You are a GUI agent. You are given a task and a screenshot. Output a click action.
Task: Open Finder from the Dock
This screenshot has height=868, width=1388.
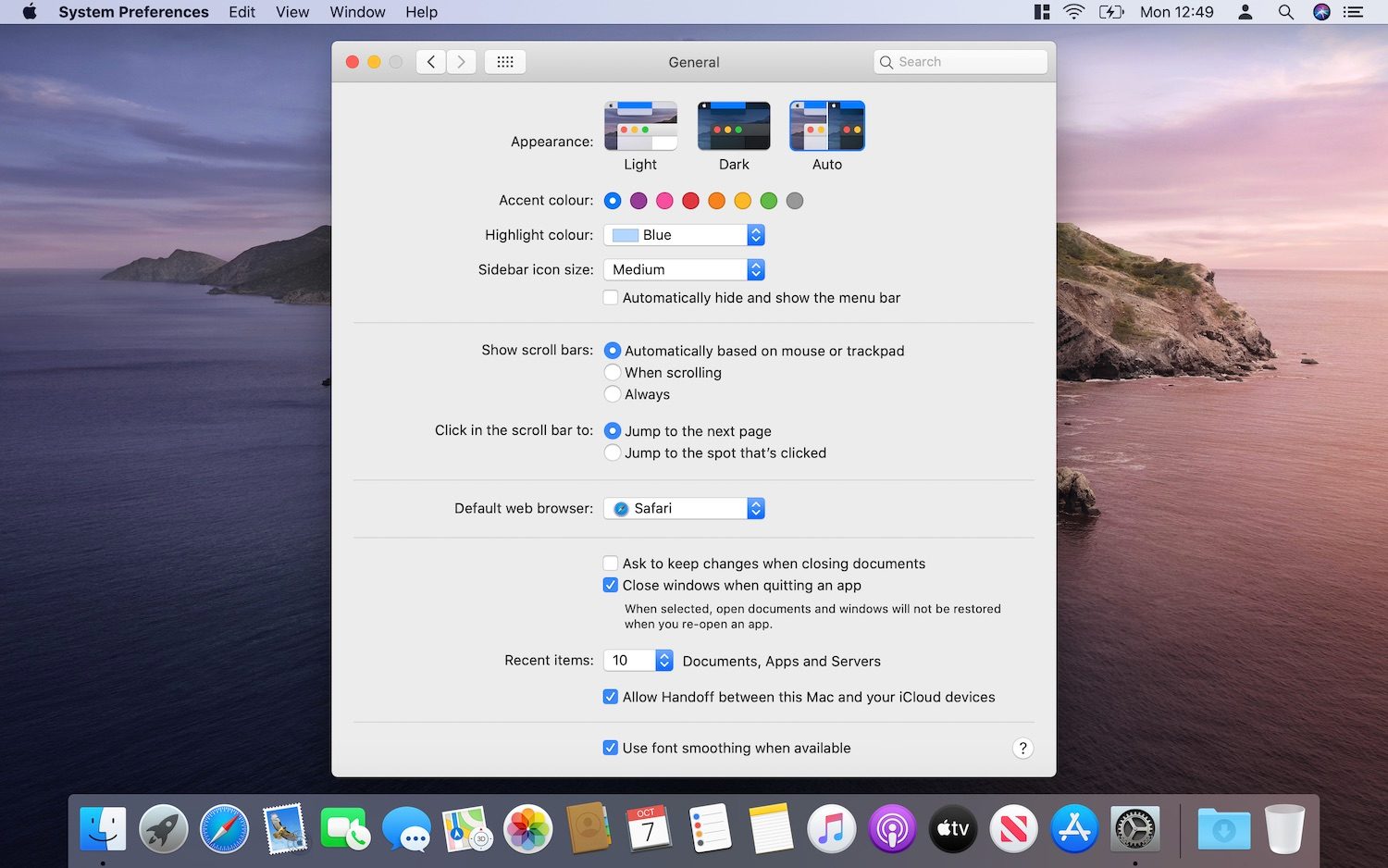[103, 828]
